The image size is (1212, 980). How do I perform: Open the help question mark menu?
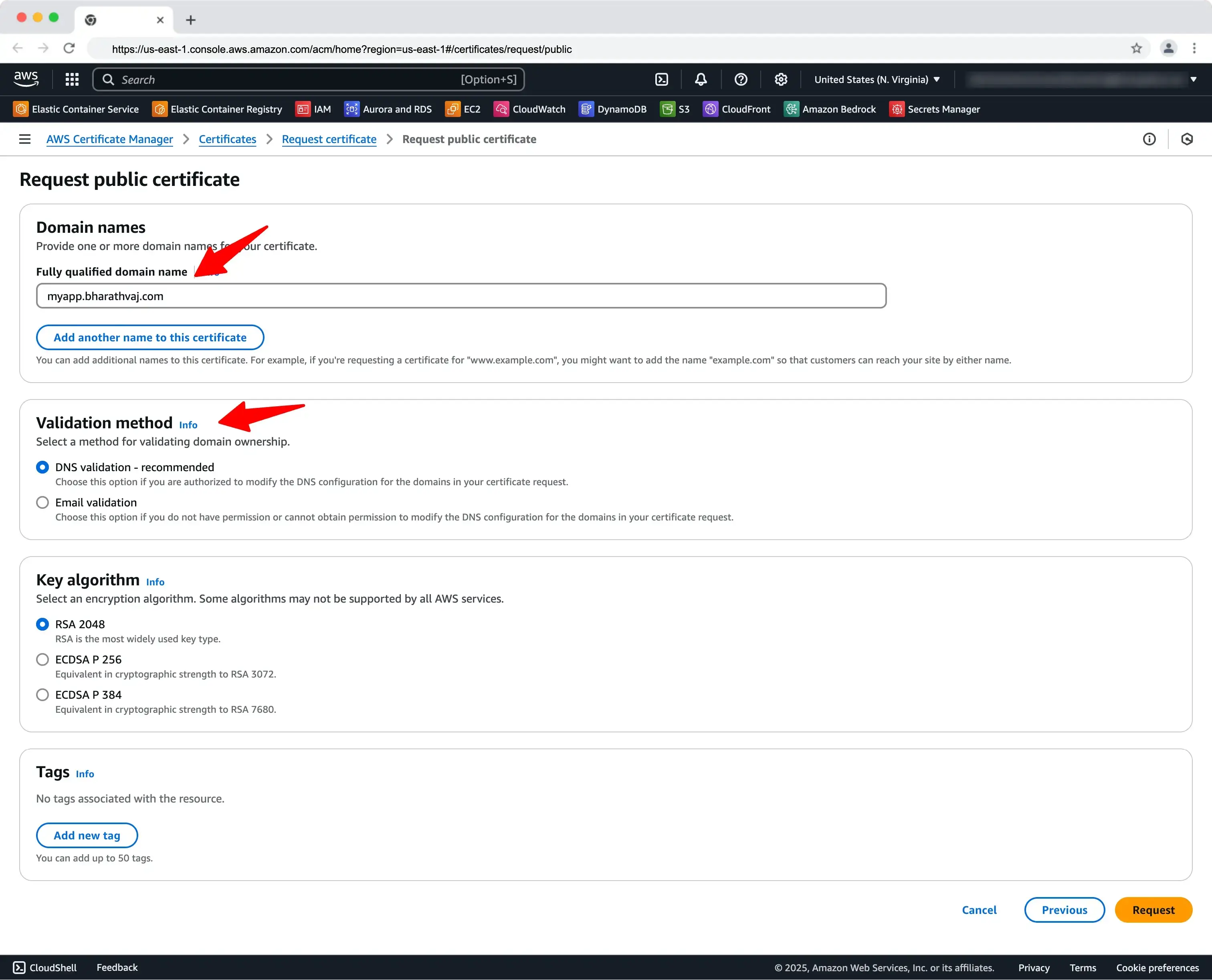[x=740, y=80]
